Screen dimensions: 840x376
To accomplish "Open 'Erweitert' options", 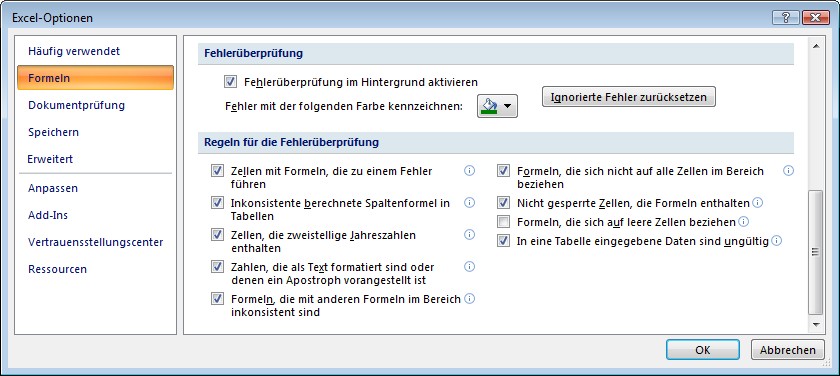I will pyautogui.click(x=95, y=159).
